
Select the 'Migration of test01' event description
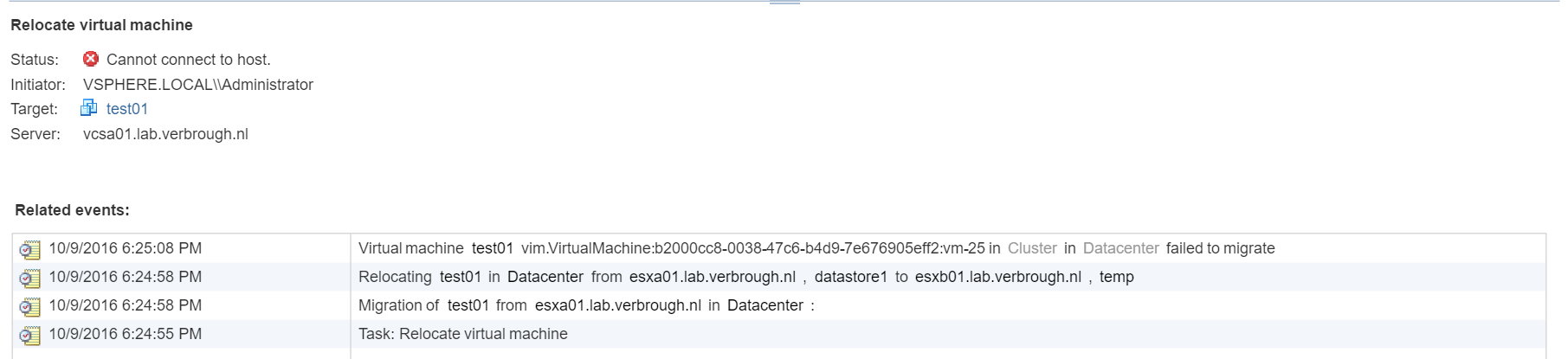pos(585,305)
